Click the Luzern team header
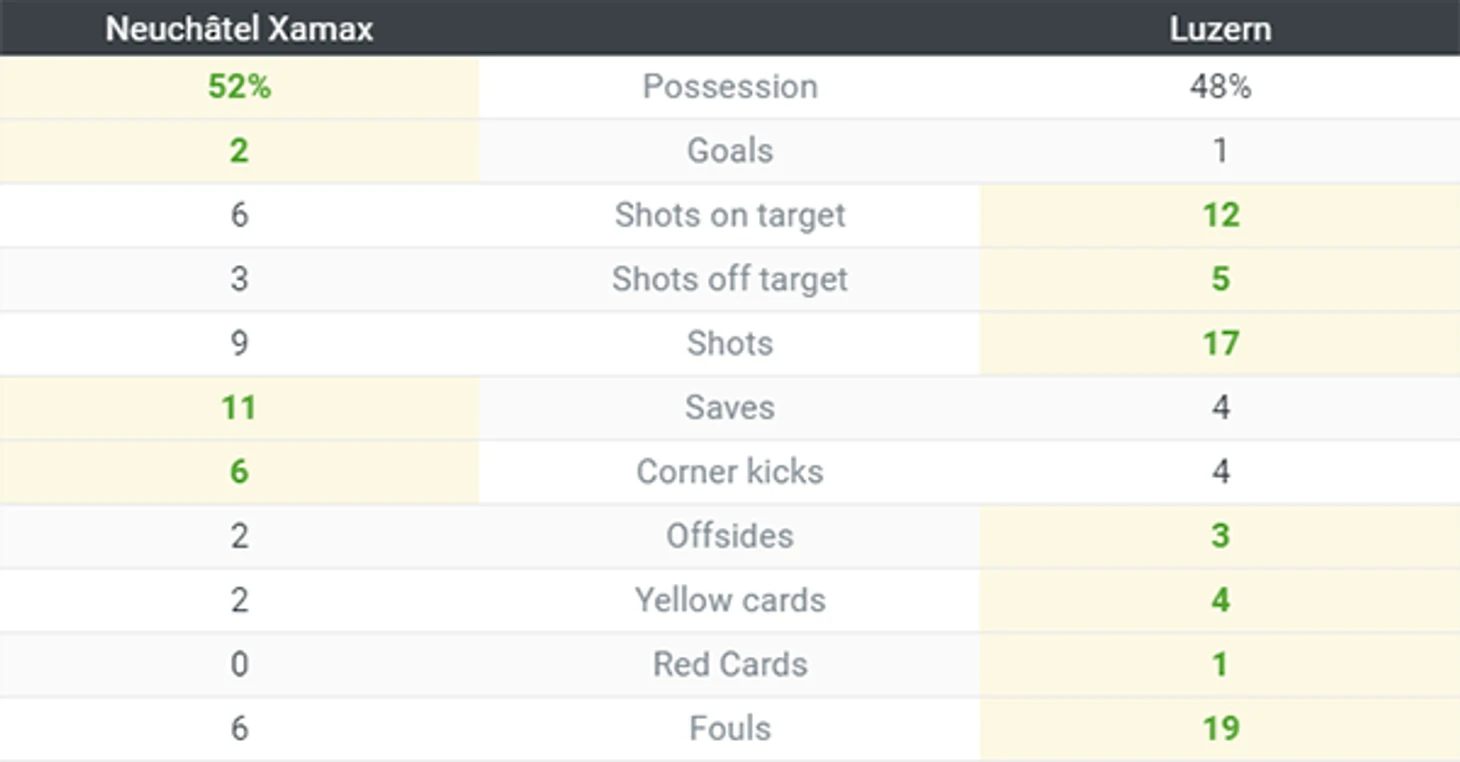 click(x=1220, y=29)
